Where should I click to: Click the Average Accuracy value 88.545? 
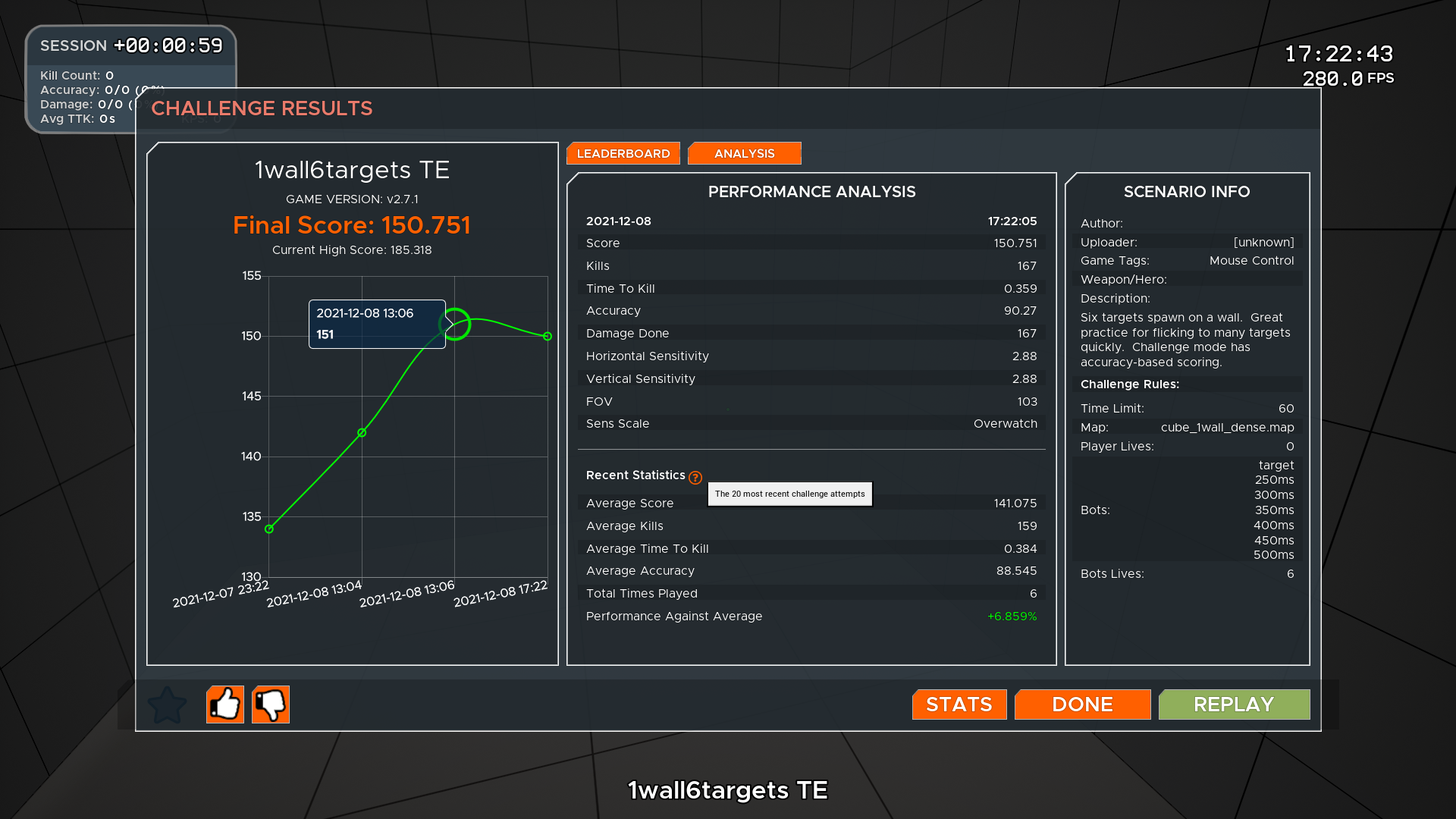1016,571
